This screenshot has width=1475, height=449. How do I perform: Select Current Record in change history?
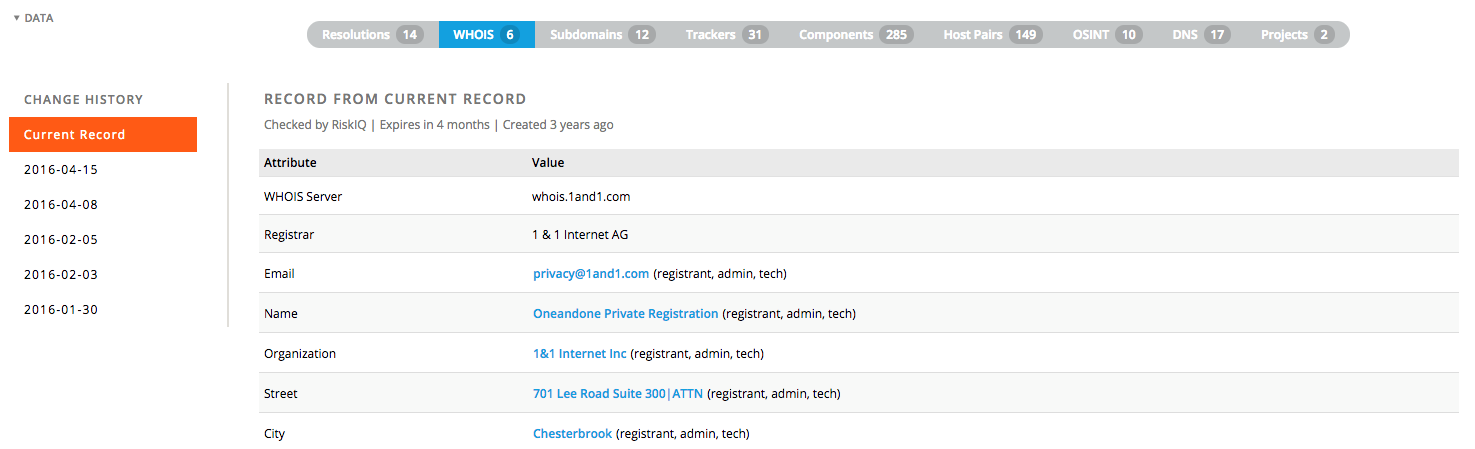click(x=103, y=135)
